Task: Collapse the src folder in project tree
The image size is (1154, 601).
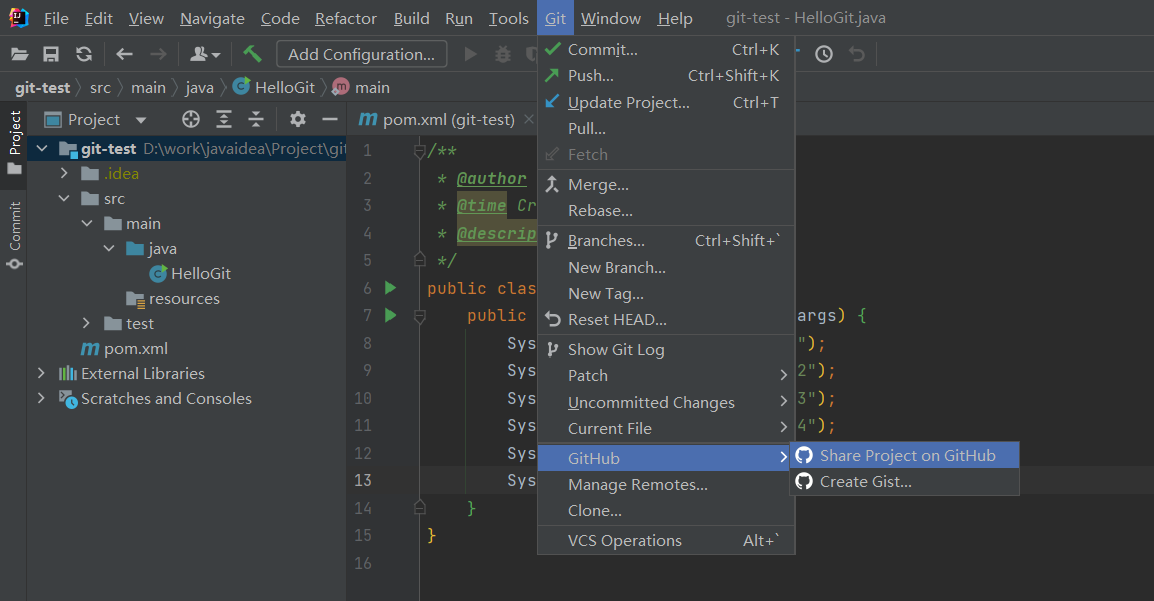Action: tap(65, 199)
